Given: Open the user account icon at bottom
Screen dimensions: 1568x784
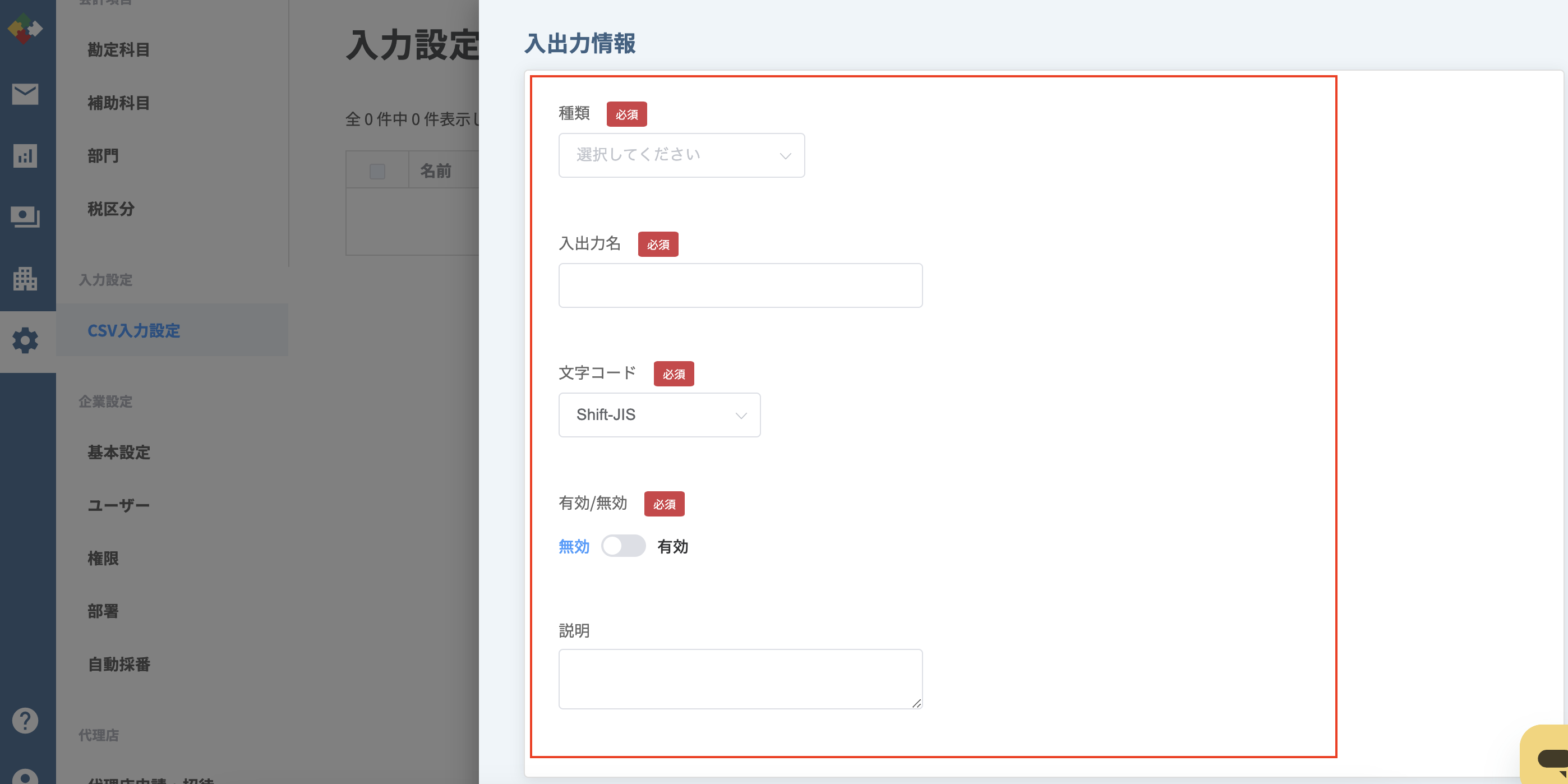Looking at the screenshot, I should point(25,776).
